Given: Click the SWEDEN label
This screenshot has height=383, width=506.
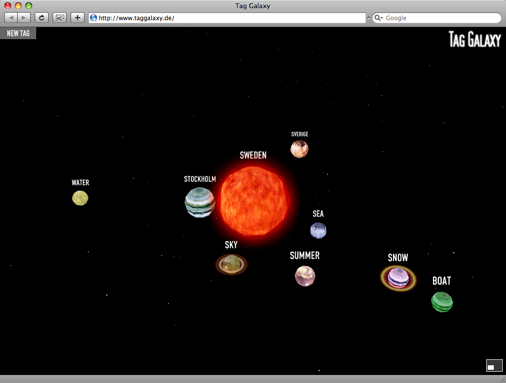Looking at the screenshot, I should point(253,155).
